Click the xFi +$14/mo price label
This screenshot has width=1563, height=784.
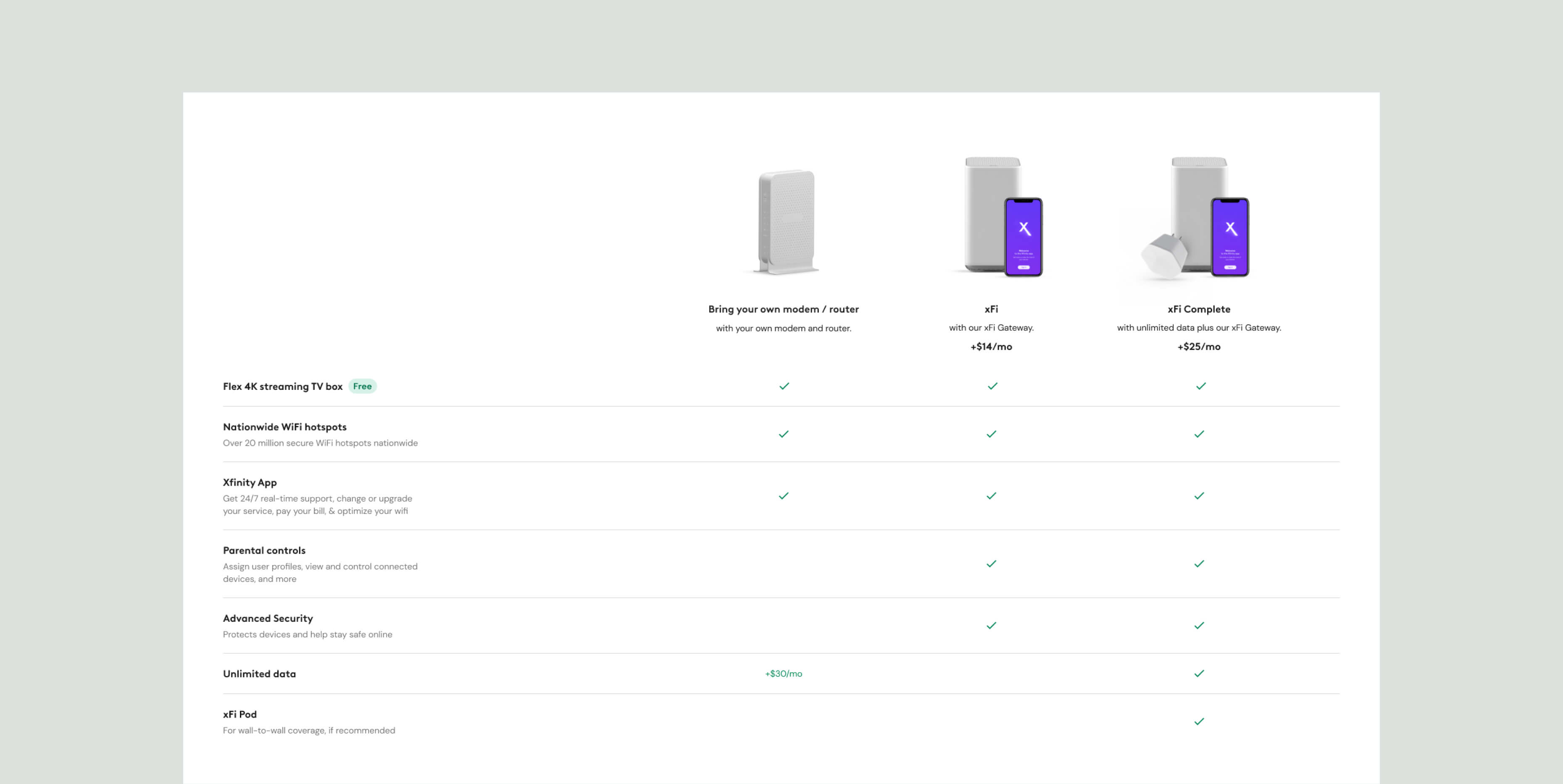(x=991, y=347)
